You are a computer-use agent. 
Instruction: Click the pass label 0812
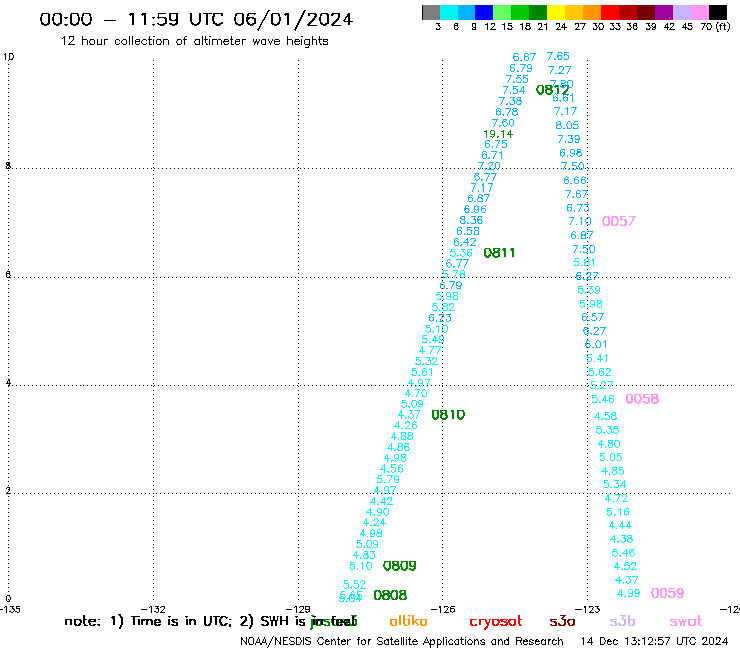click(552, 90)
